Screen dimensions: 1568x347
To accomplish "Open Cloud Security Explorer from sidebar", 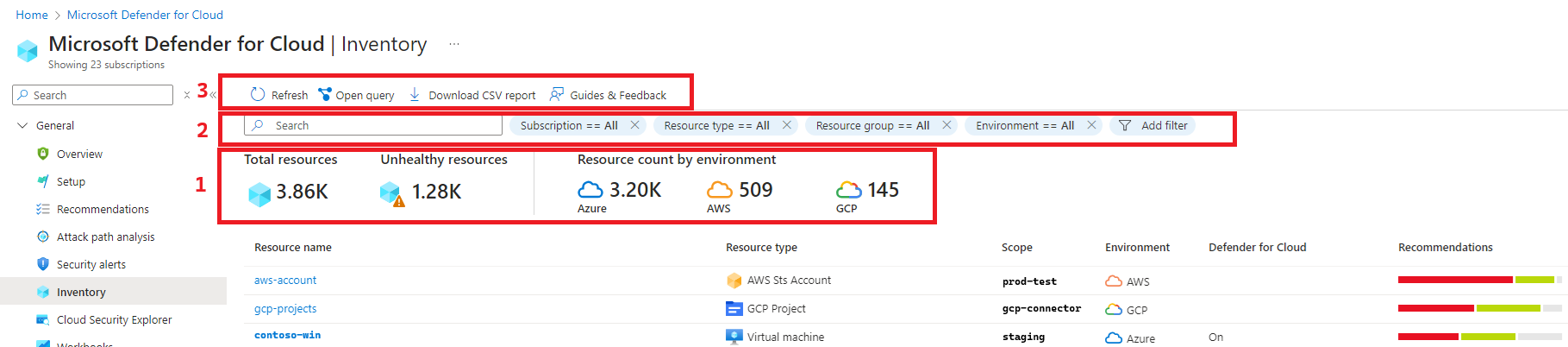I will tap(114, 319).
